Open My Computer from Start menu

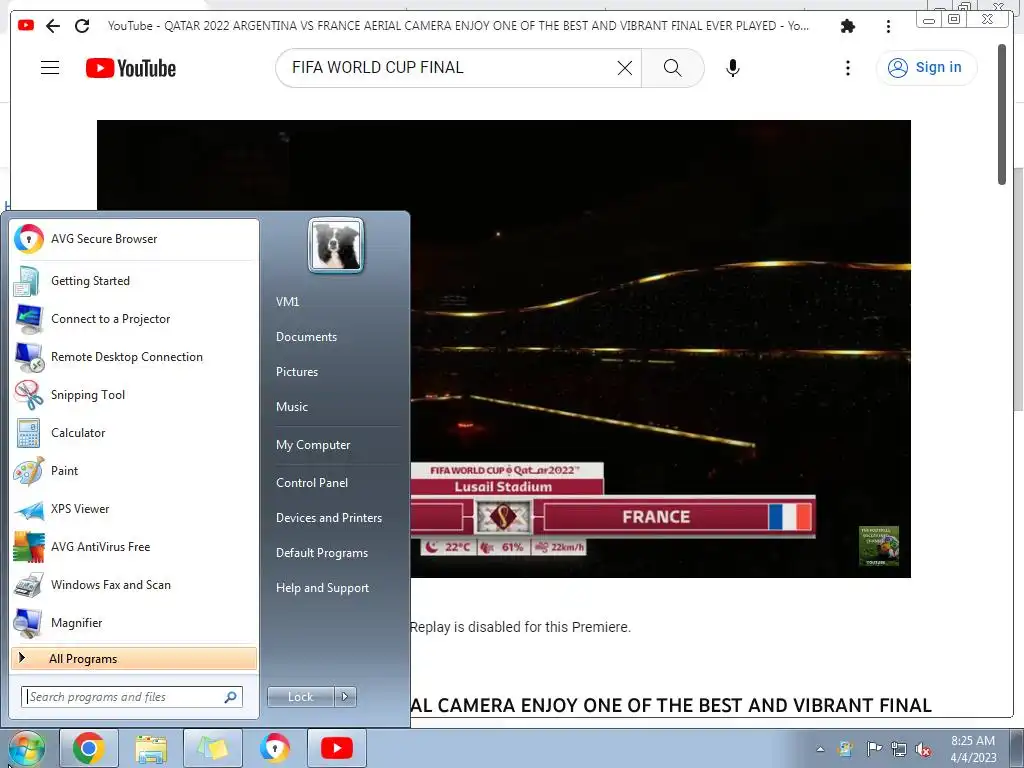[313, 445]
